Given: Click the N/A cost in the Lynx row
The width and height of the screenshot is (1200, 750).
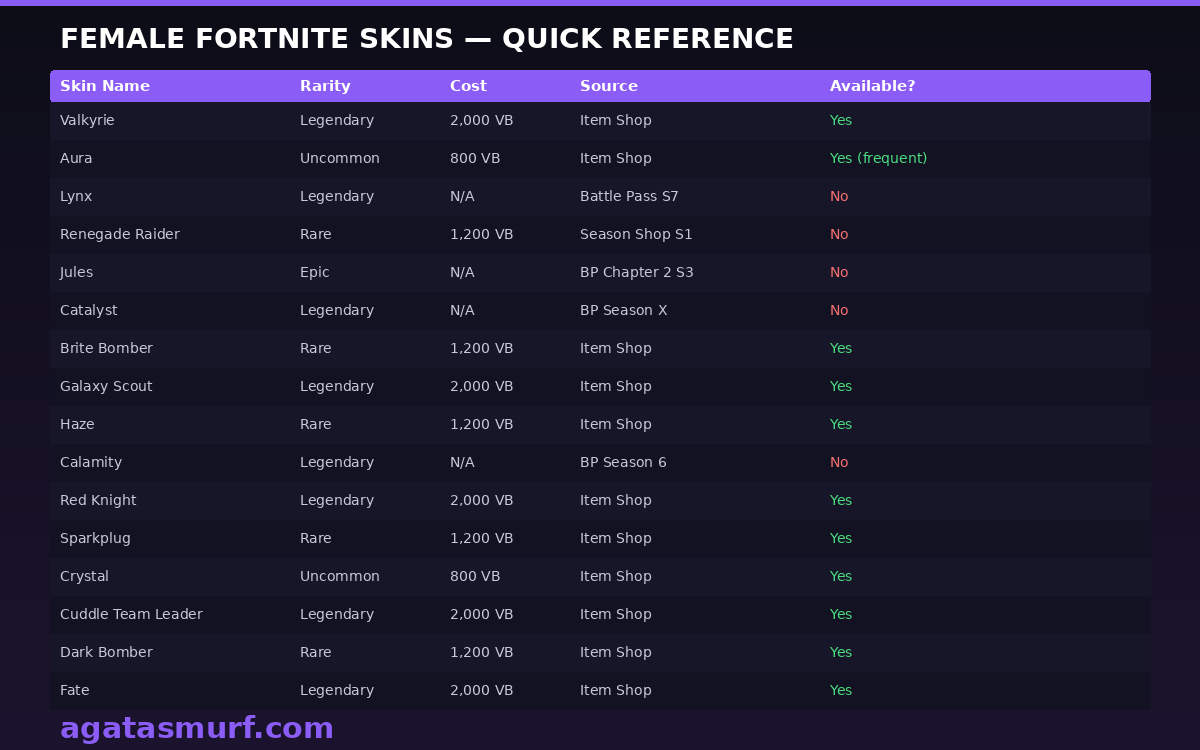Looking at the screenshot, I should (x=462, y=196).
